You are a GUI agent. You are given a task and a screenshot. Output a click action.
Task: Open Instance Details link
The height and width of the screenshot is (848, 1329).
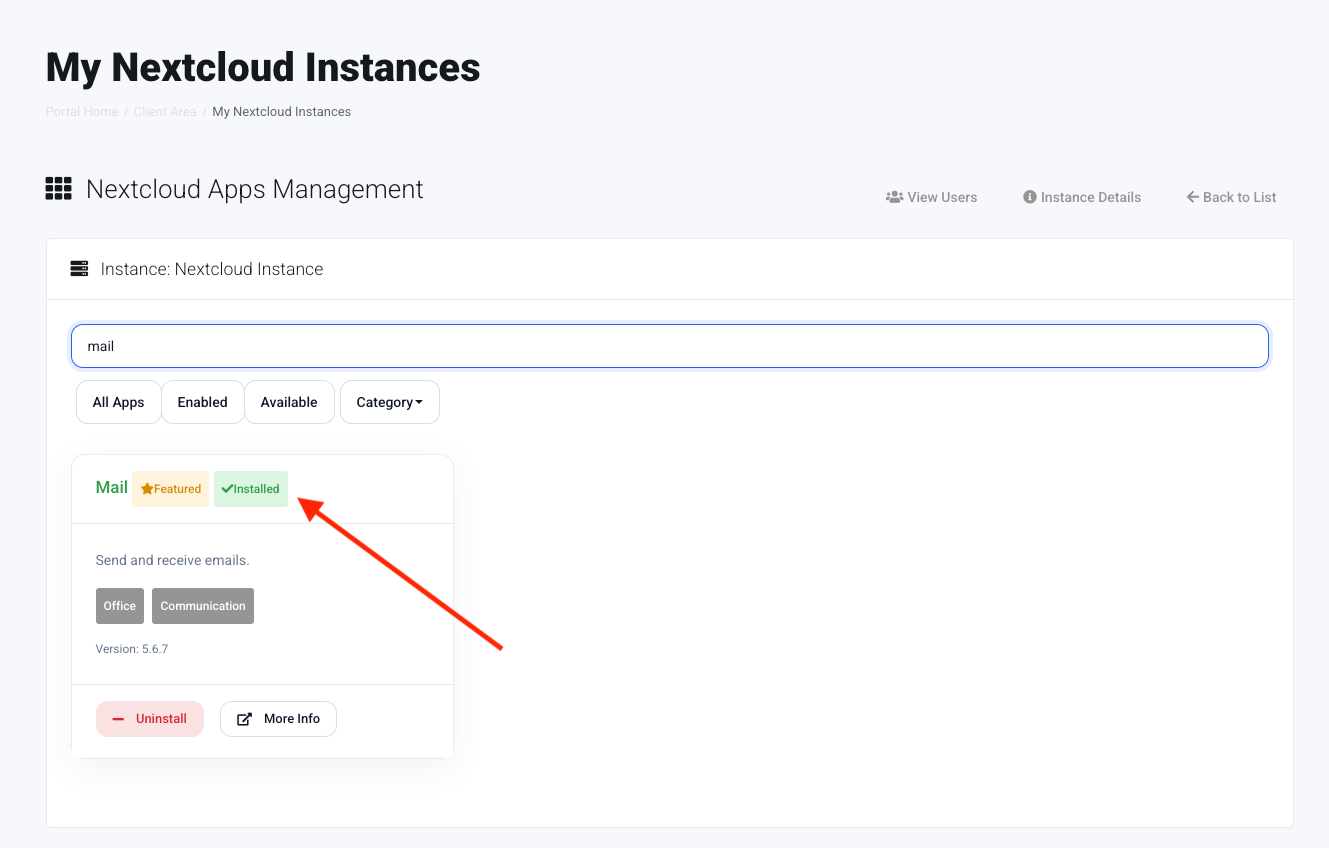click(1082, 197)
